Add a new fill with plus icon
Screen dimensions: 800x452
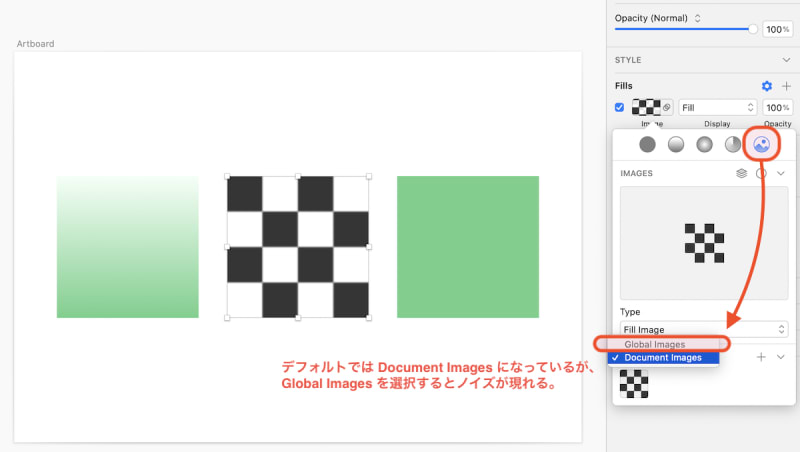point(786,86)
